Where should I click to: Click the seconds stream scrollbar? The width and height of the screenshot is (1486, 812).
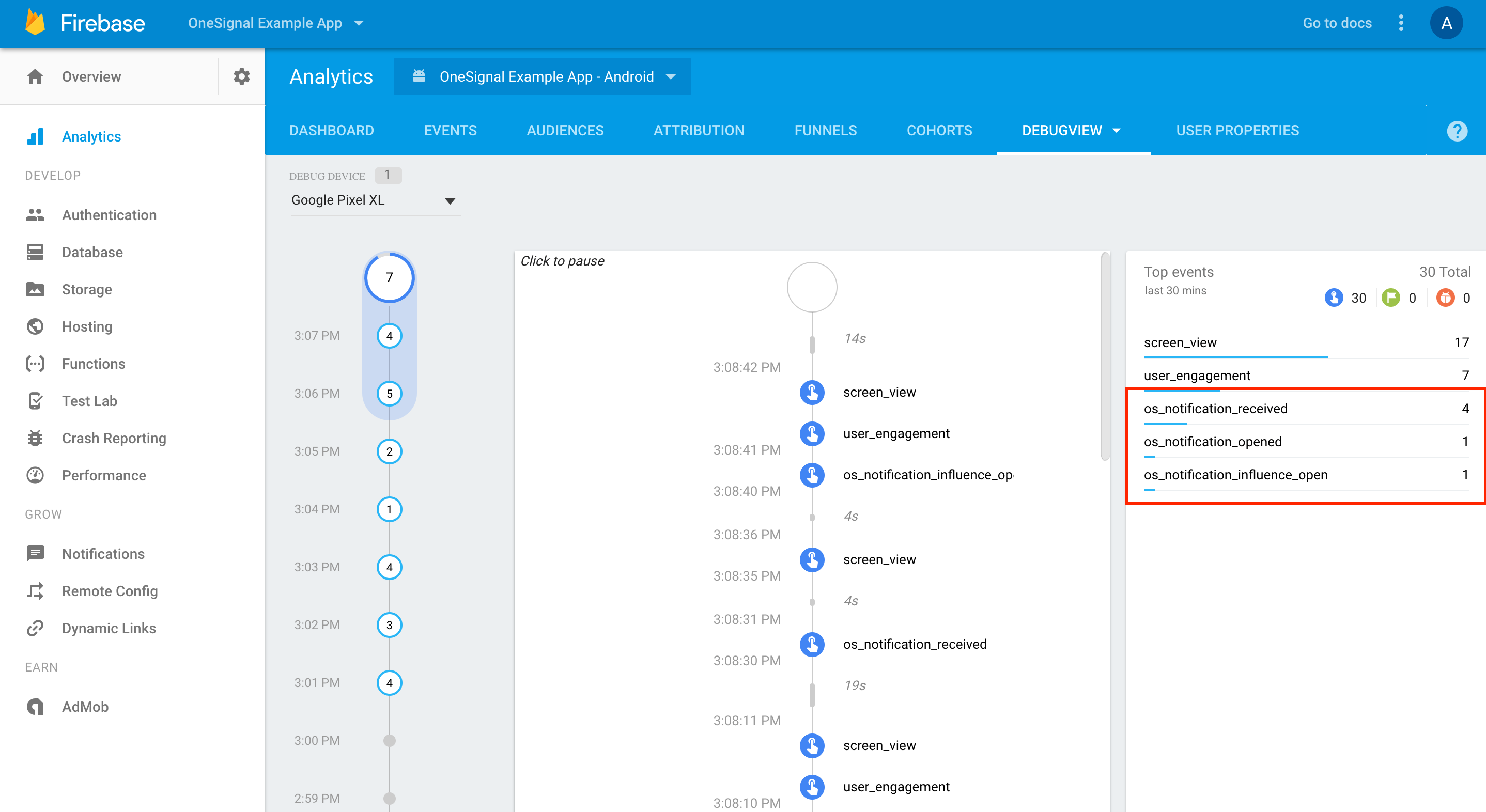[x=1105, y=356]
